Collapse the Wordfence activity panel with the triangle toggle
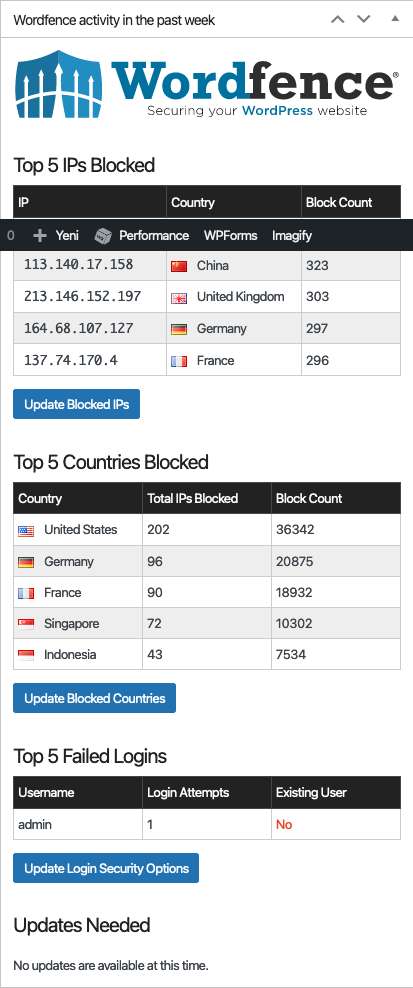413x988 pixels. (395, 19)
